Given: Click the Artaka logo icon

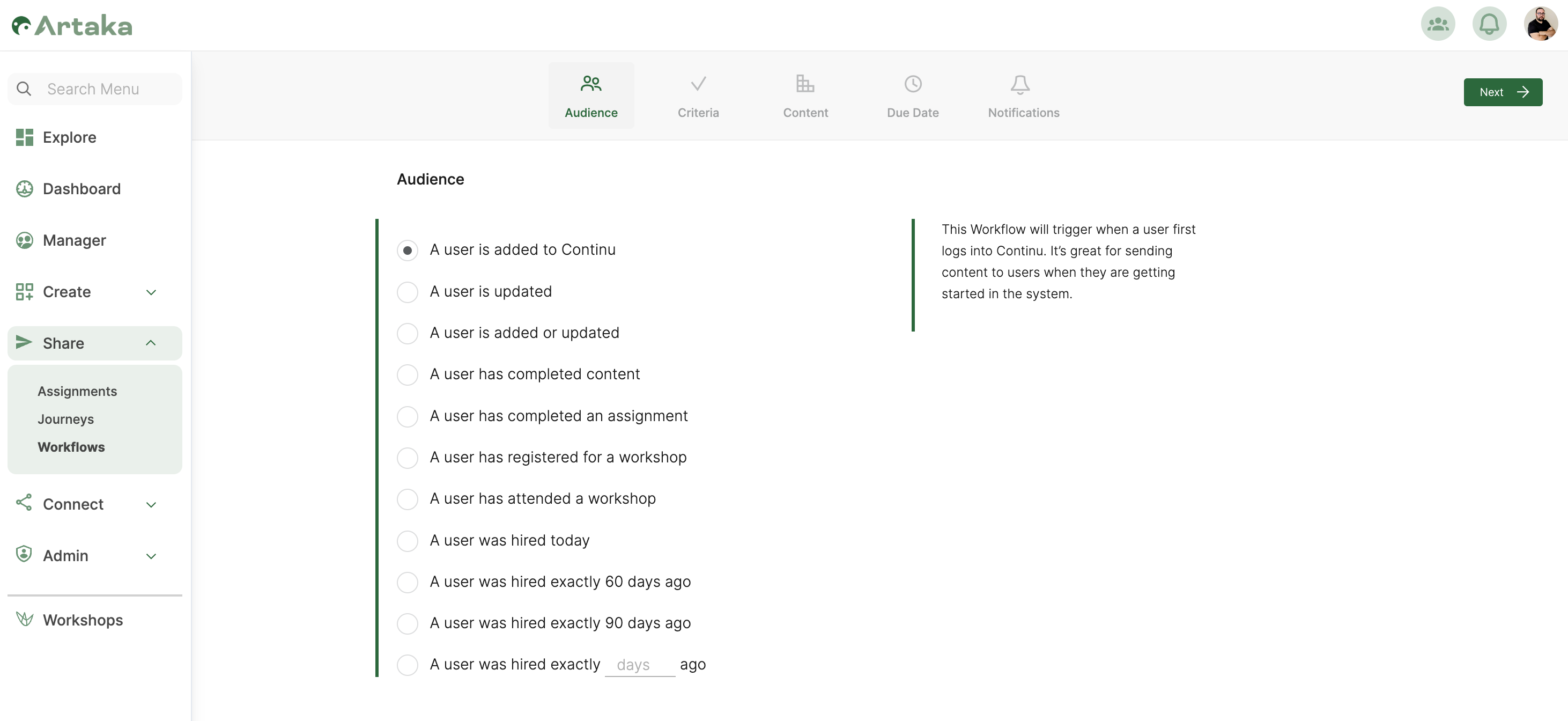Looking at the screenshot, I should pyautogui.click(x=22, y=26).
